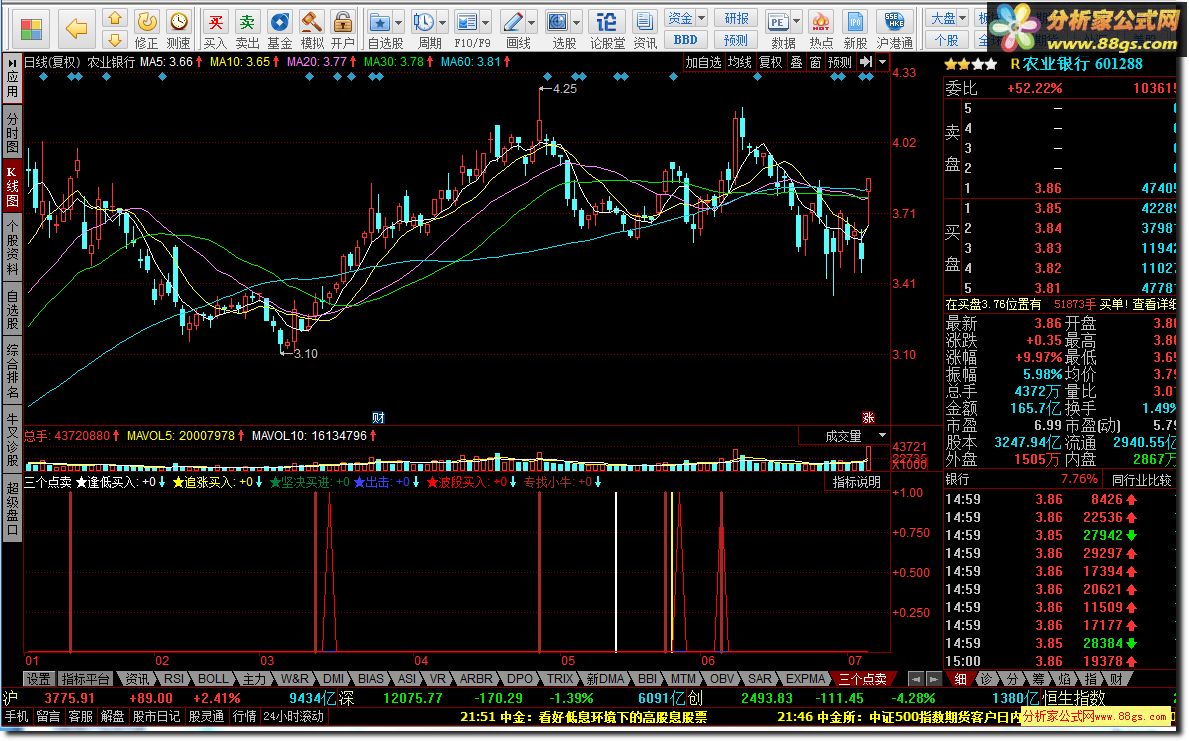Open the 修正 correction tool
The image size is (1189, 741).
point(147,30)
